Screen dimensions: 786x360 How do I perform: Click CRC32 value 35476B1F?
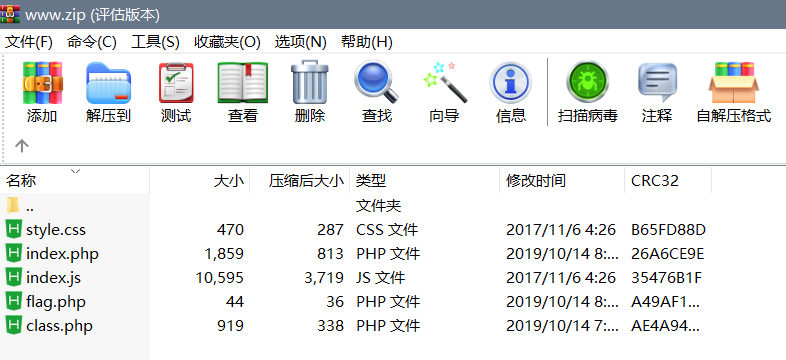pos(666,278)
